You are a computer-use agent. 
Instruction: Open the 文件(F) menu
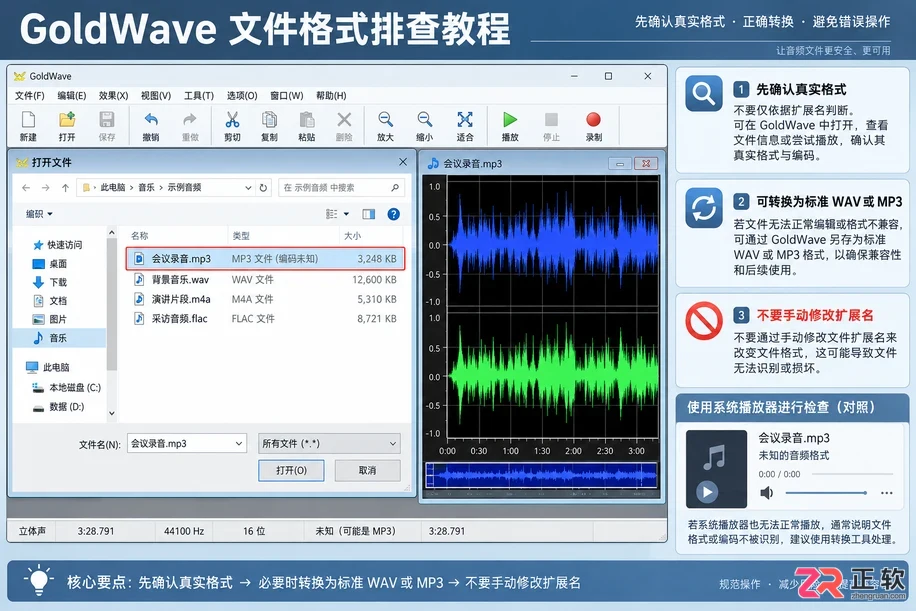(29, 95)
